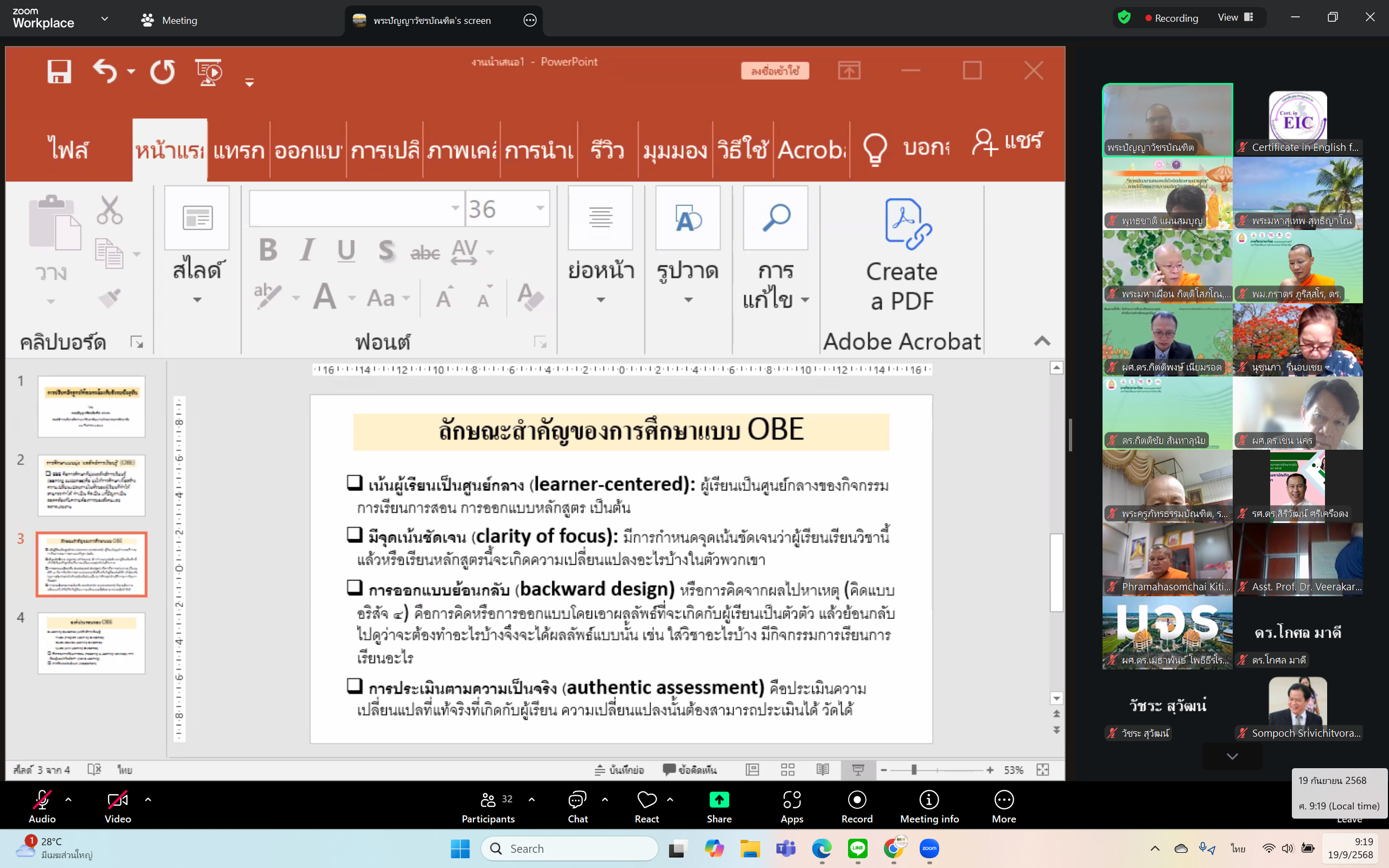Toggle text Shadow formatting

386,250
